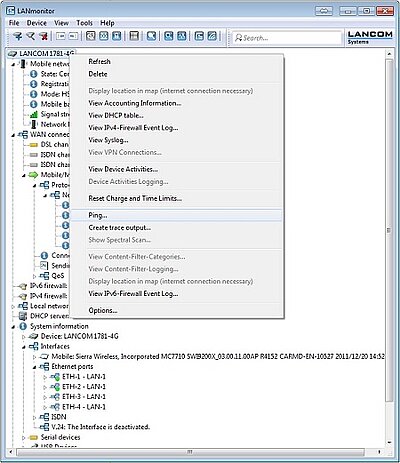
Task: Select the V.24: The Interface is deactivated row
Action: click(100, 427)
